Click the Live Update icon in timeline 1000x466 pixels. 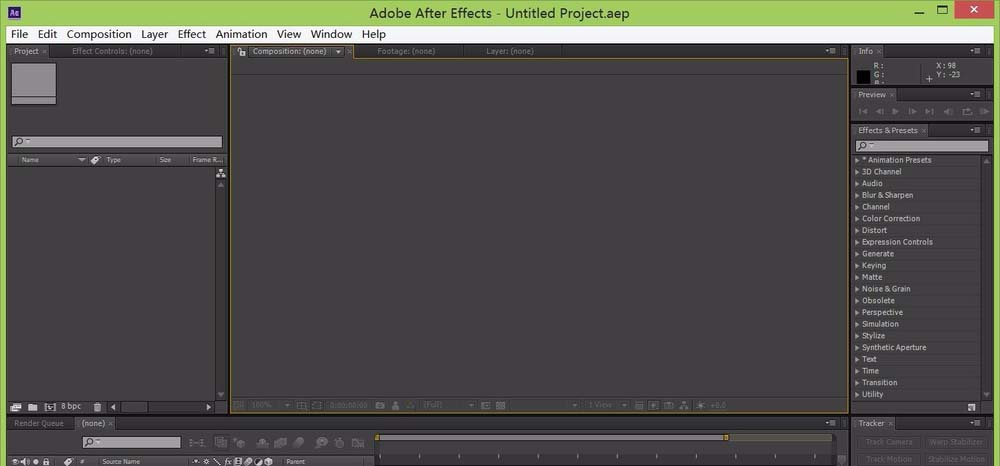point(221,442)
